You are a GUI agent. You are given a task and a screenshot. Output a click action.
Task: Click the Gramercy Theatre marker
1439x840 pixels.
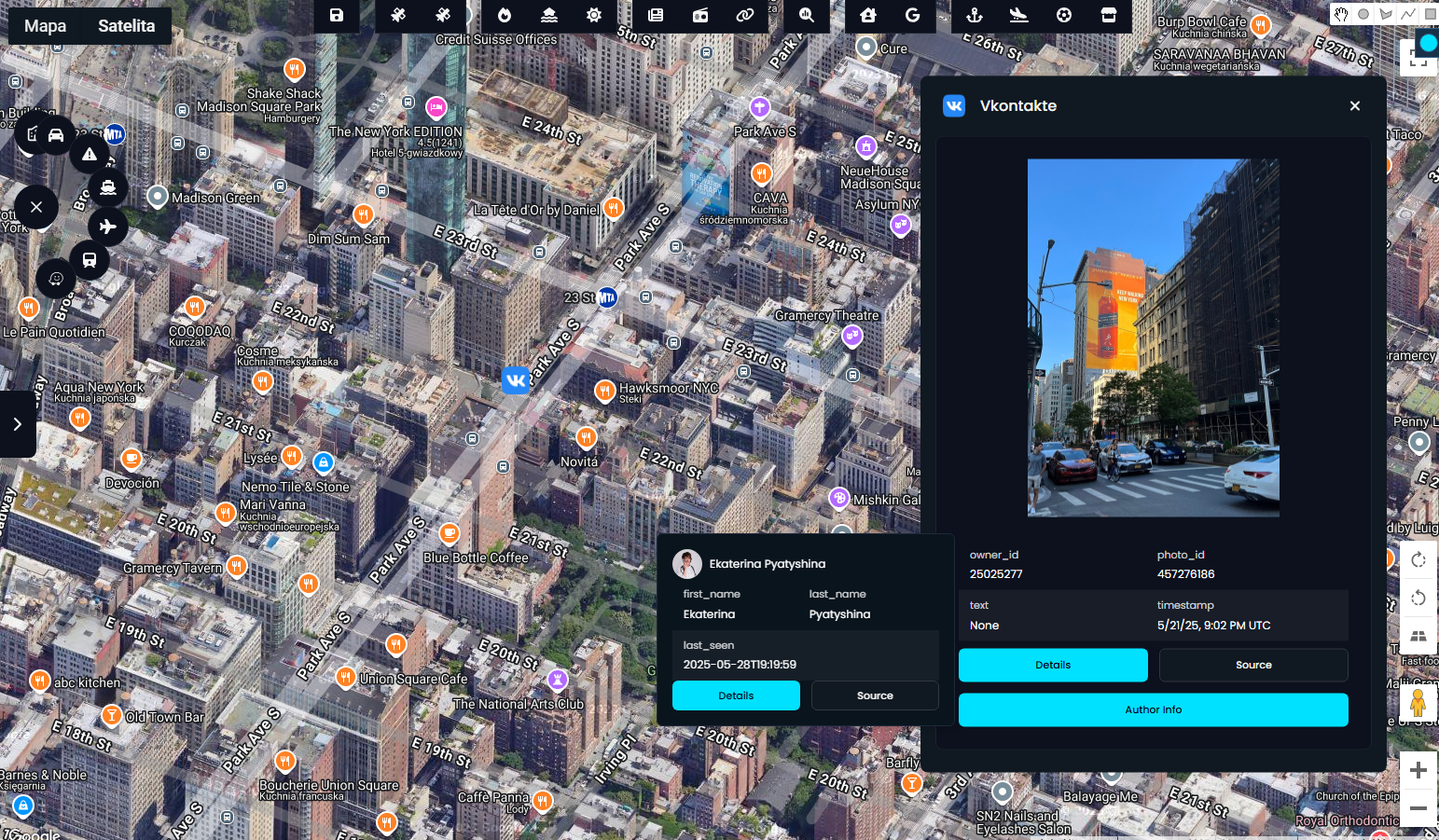point(851,336)
